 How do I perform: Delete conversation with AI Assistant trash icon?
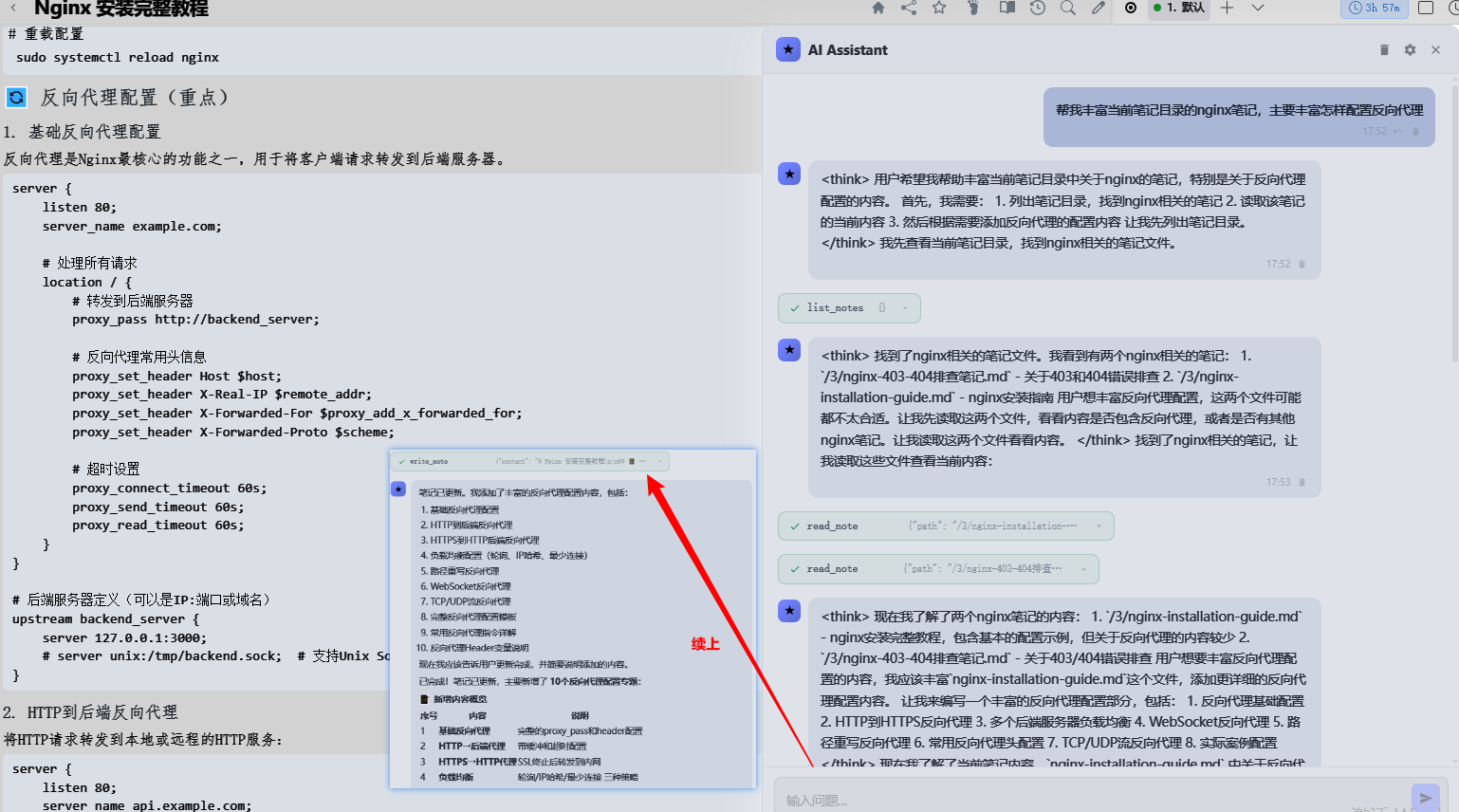point(1384,50)
